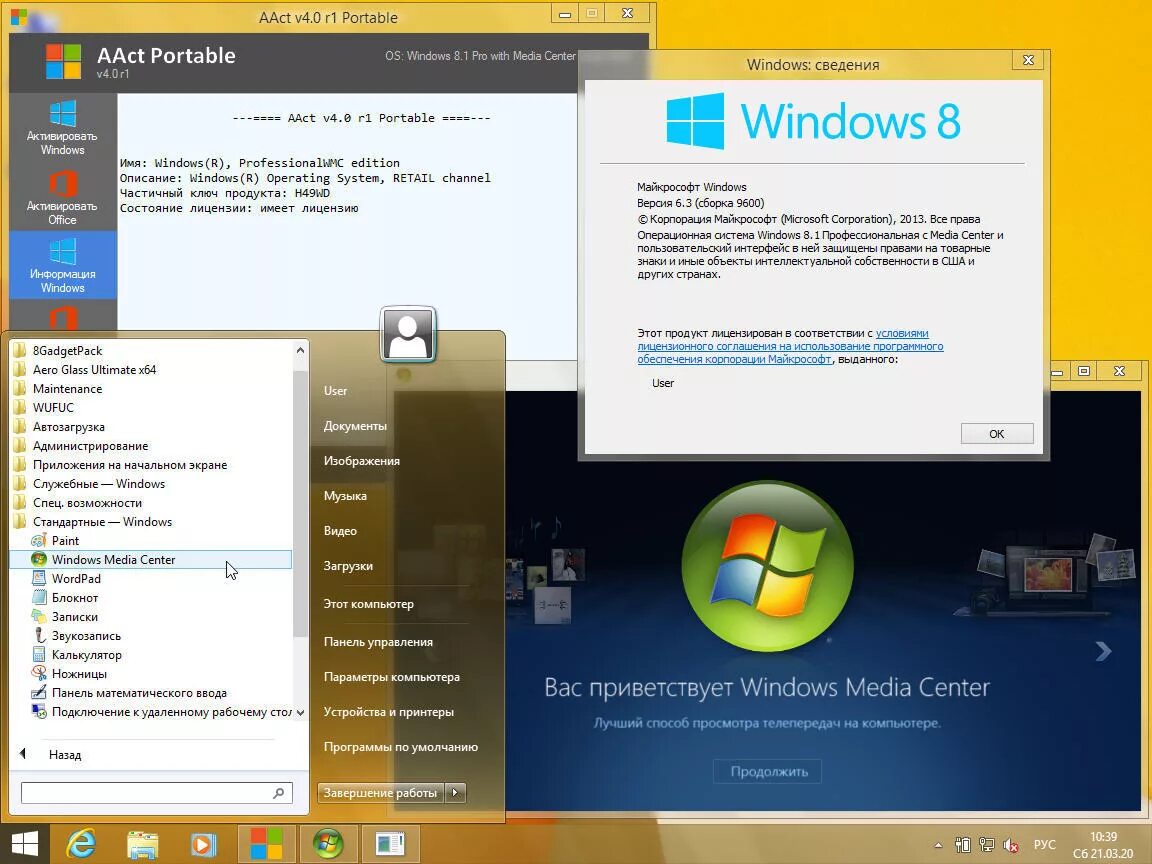Maximize the Windows Media Center window
Viewport: 1152px width, 864px height.
click(1084, 371)
